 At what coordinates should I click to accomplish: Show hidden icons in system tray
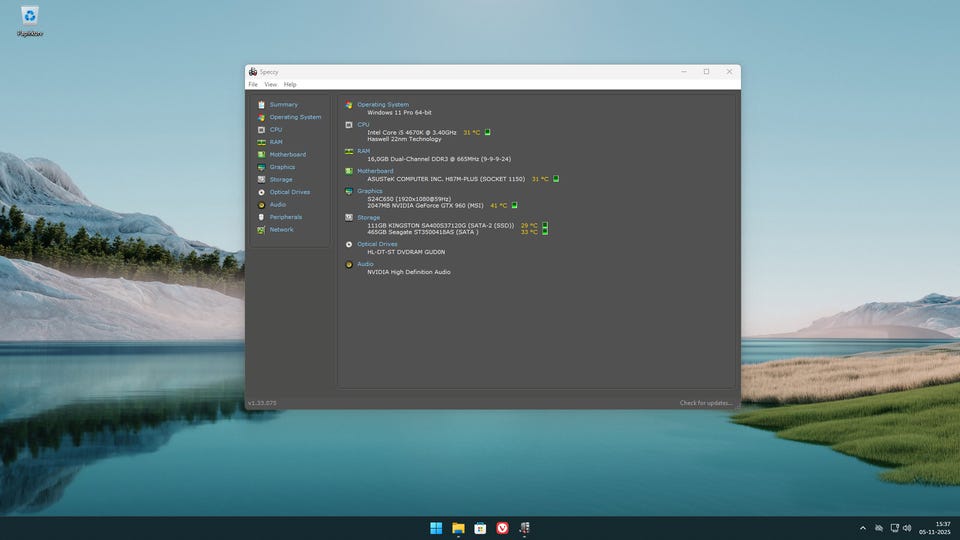click(863, 528)
